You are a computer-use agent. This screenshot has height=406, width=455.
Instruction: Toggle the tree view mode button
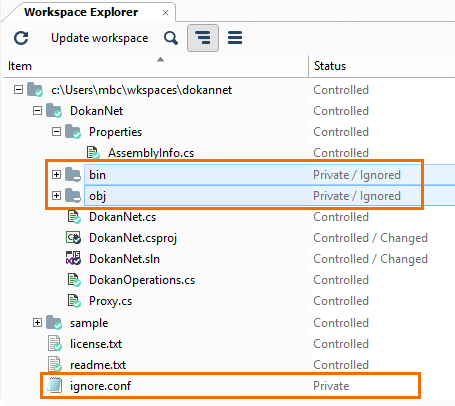[203, 38]
